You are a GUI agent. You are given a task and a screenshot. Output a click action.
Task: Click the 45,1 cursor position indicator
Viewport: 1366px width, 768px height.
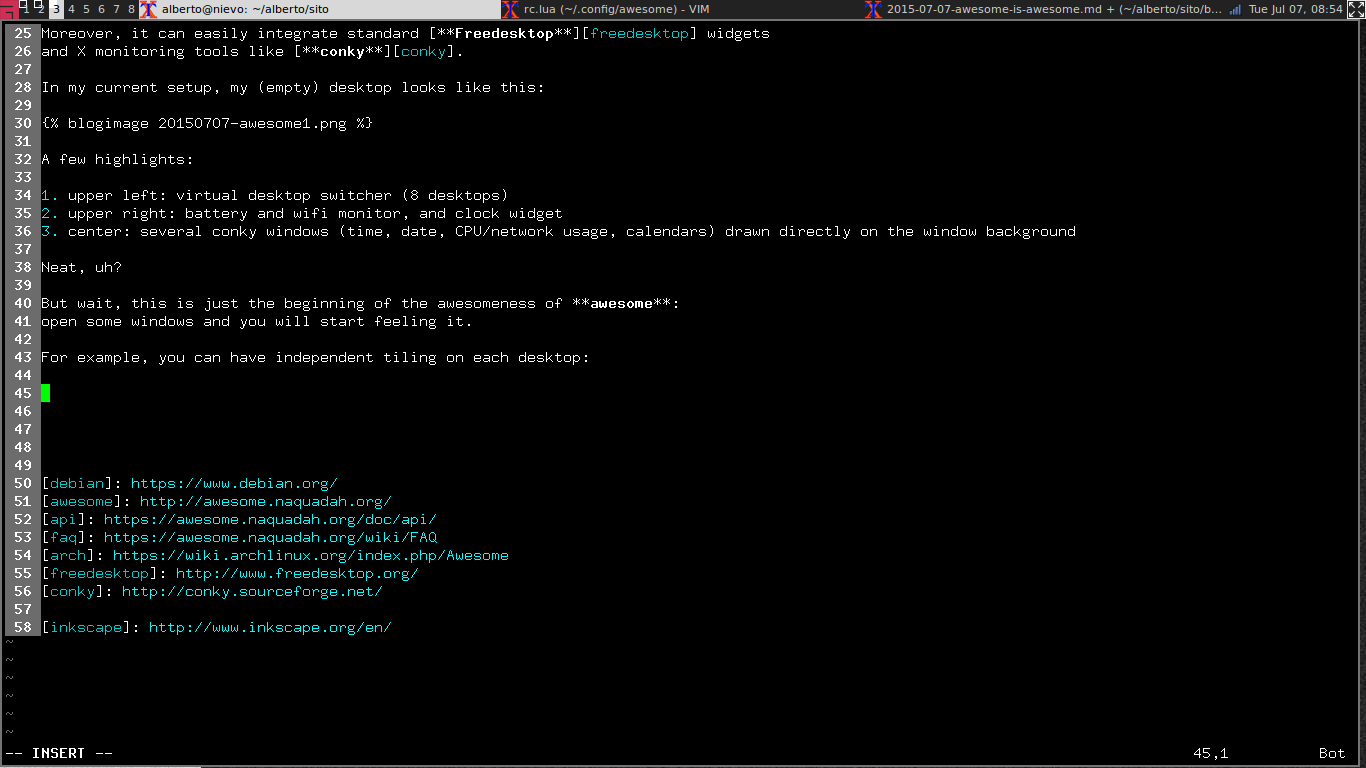1210,753
